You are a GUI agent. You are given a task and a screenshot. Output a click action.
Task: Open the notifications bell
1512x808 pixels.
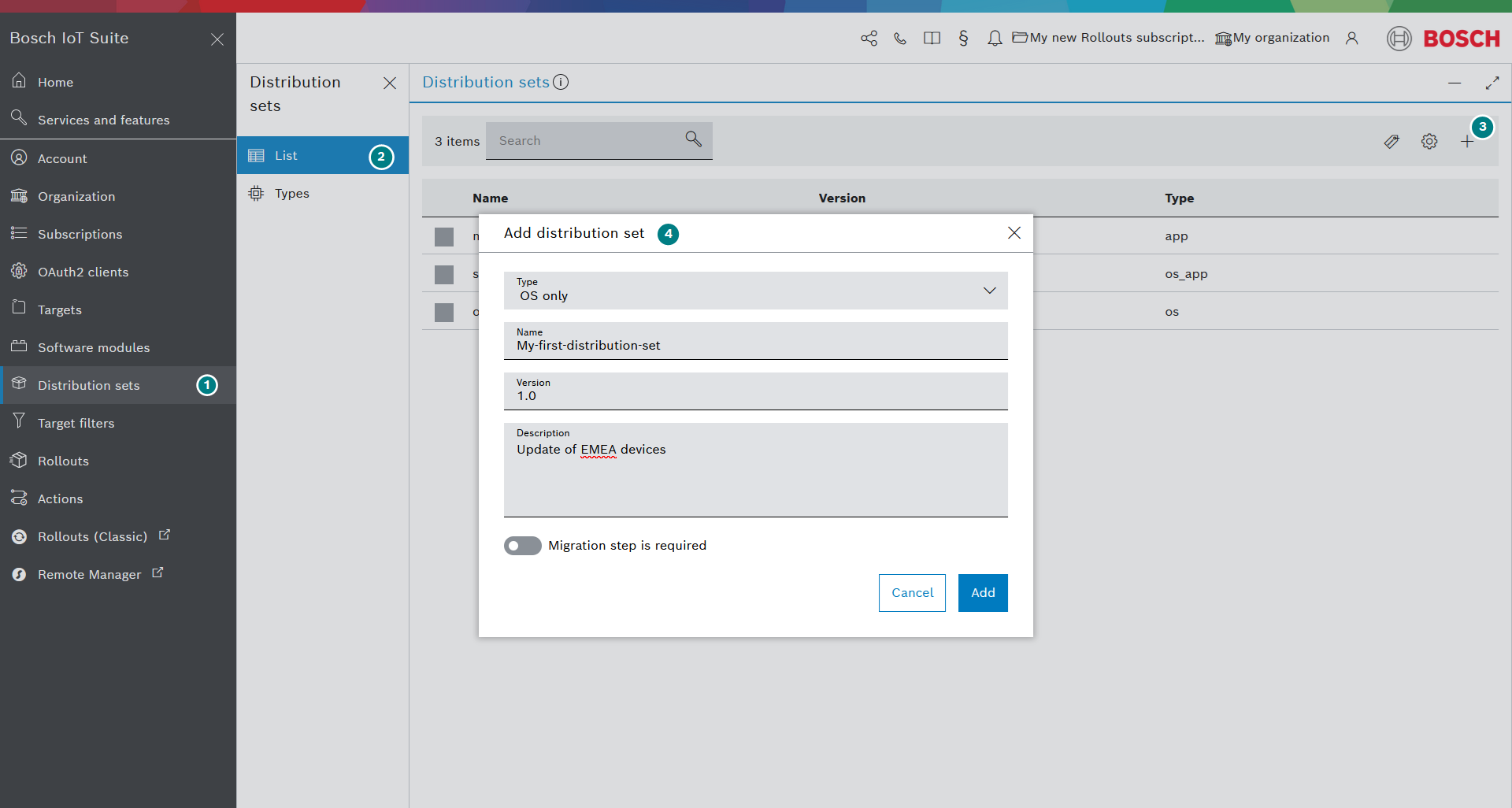[x=995, y=38]
